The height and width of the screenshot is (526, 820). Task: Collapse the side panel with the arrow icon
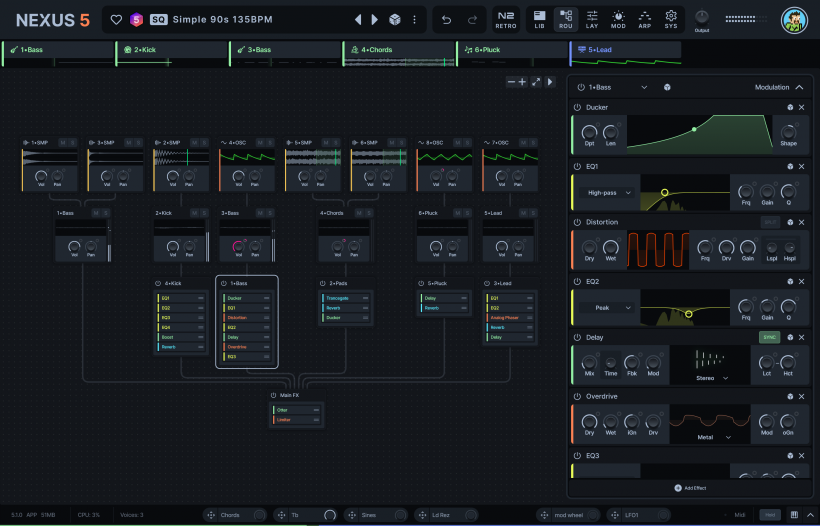[550, 82]
